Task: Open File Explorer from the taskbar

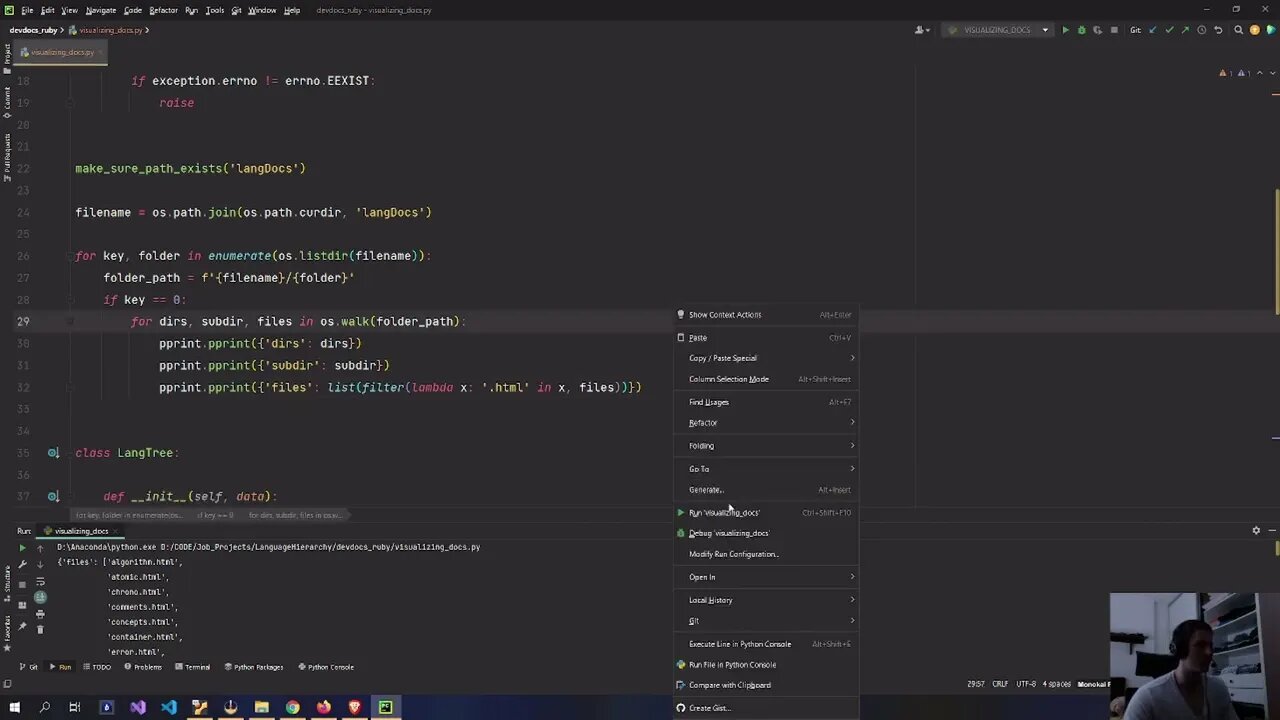Action: click(261, 707)
